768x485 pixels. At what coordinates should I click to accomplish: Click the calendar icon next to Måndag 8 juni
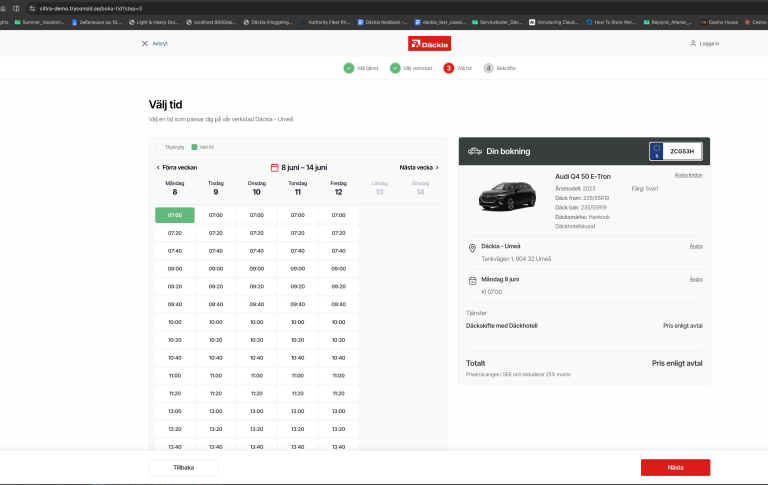pyautogui.click(x=472, y=281)
